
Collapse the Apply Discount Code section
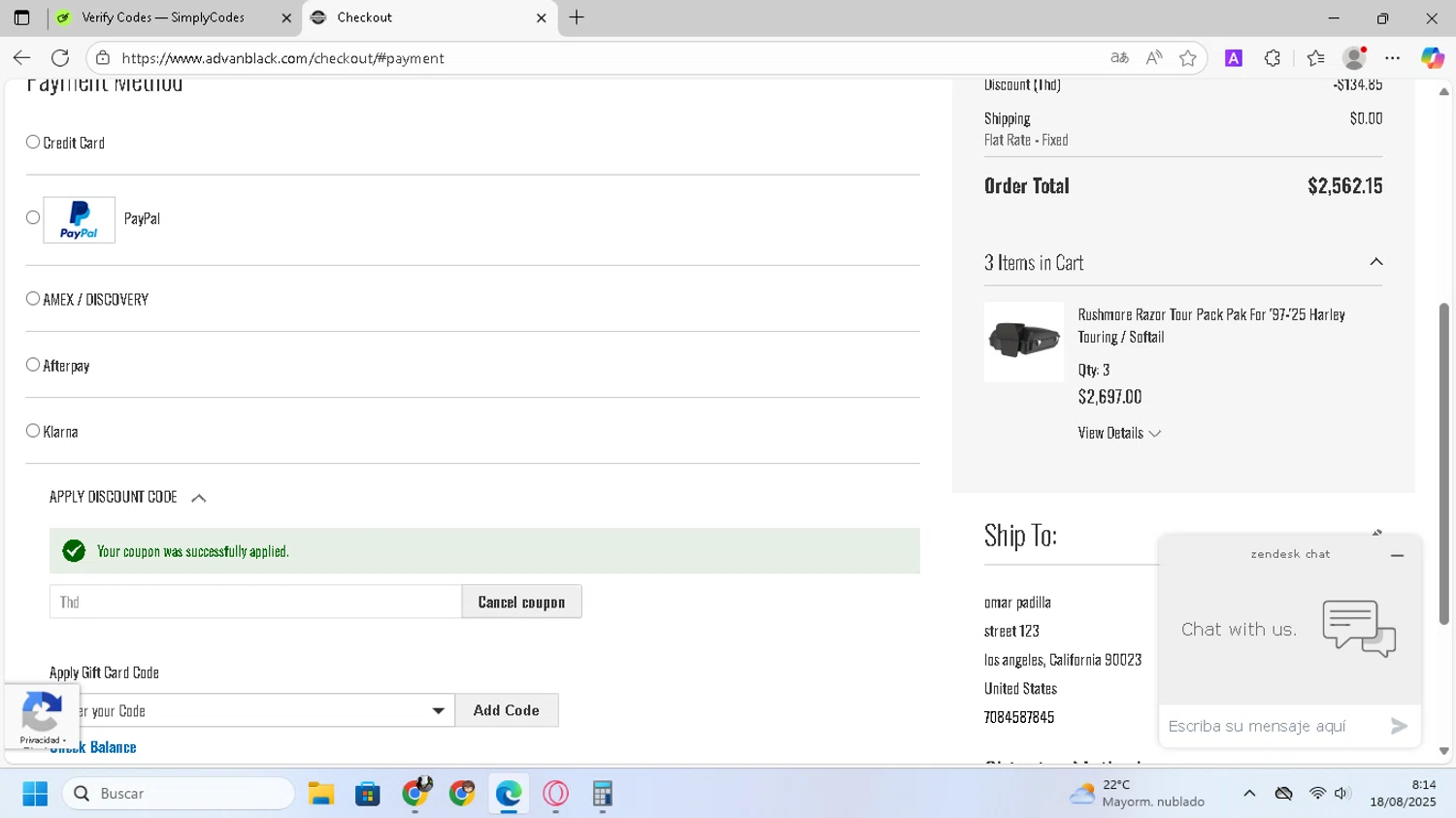pyautogui.click(x=198, y=498)
